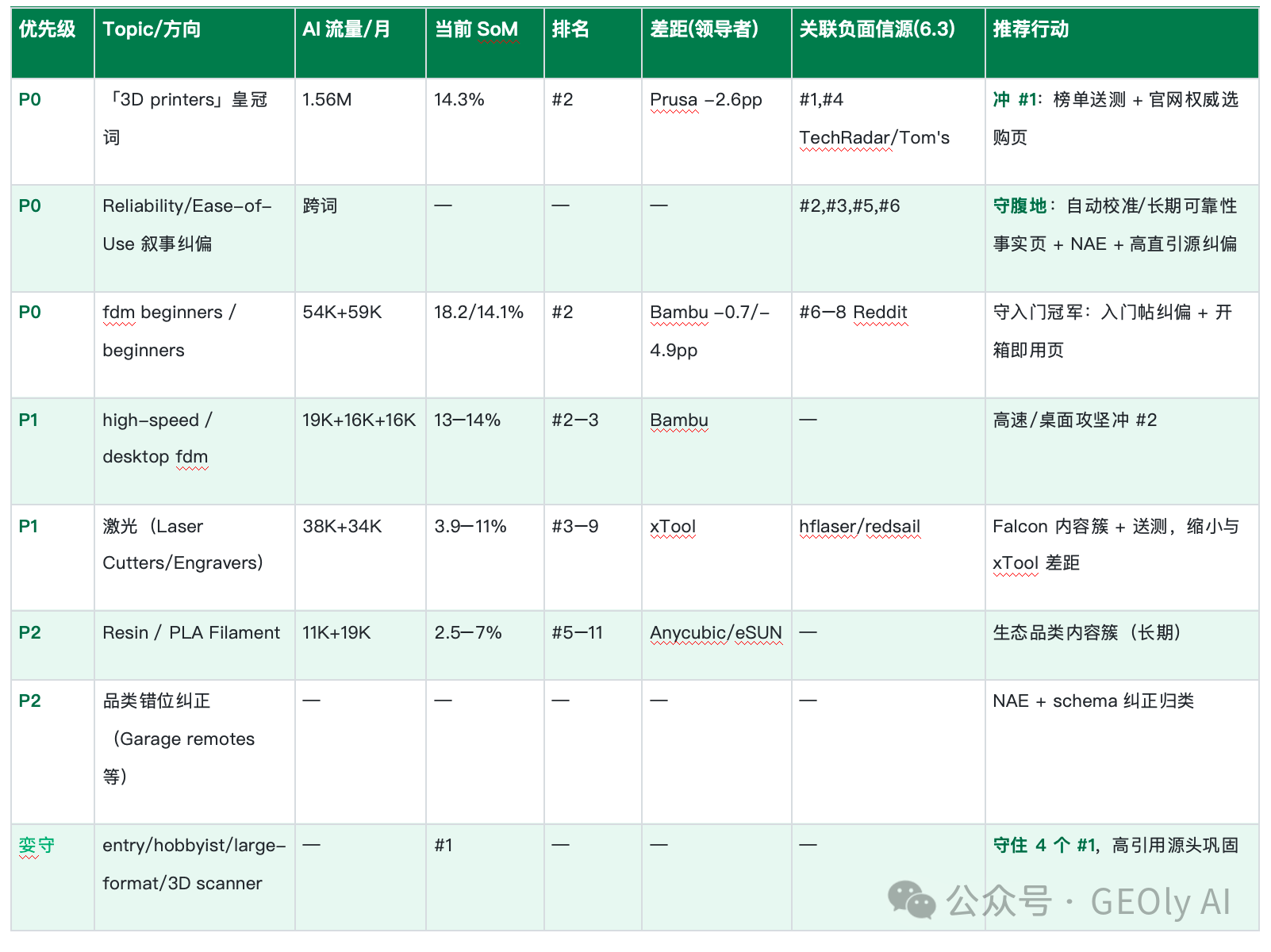Click the TechRadar/Tom's source text

pos(874,138)
